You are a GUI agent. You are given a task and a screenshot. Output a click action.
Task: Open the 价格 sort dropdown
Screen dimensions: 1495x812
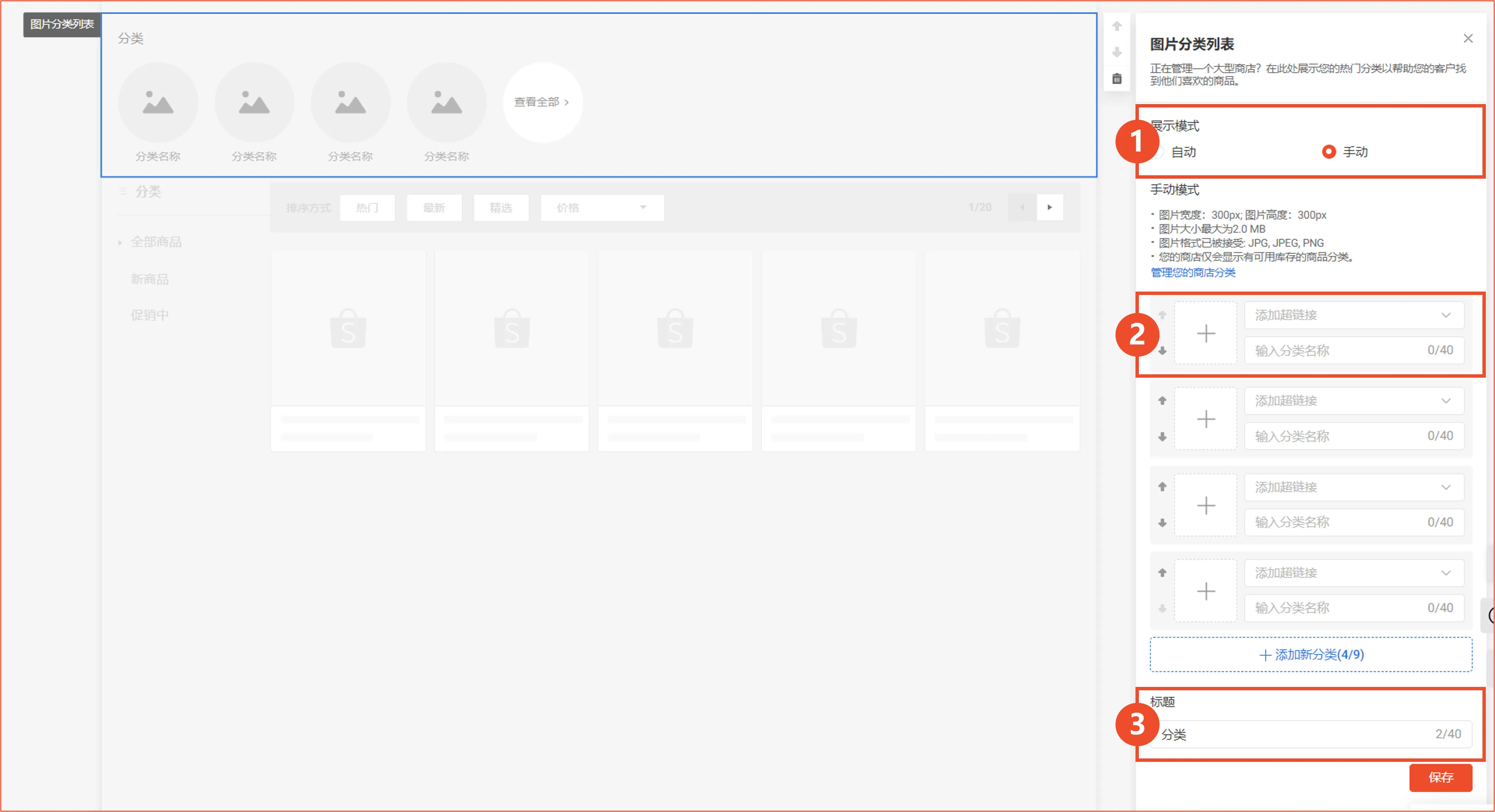click(602, 207)
